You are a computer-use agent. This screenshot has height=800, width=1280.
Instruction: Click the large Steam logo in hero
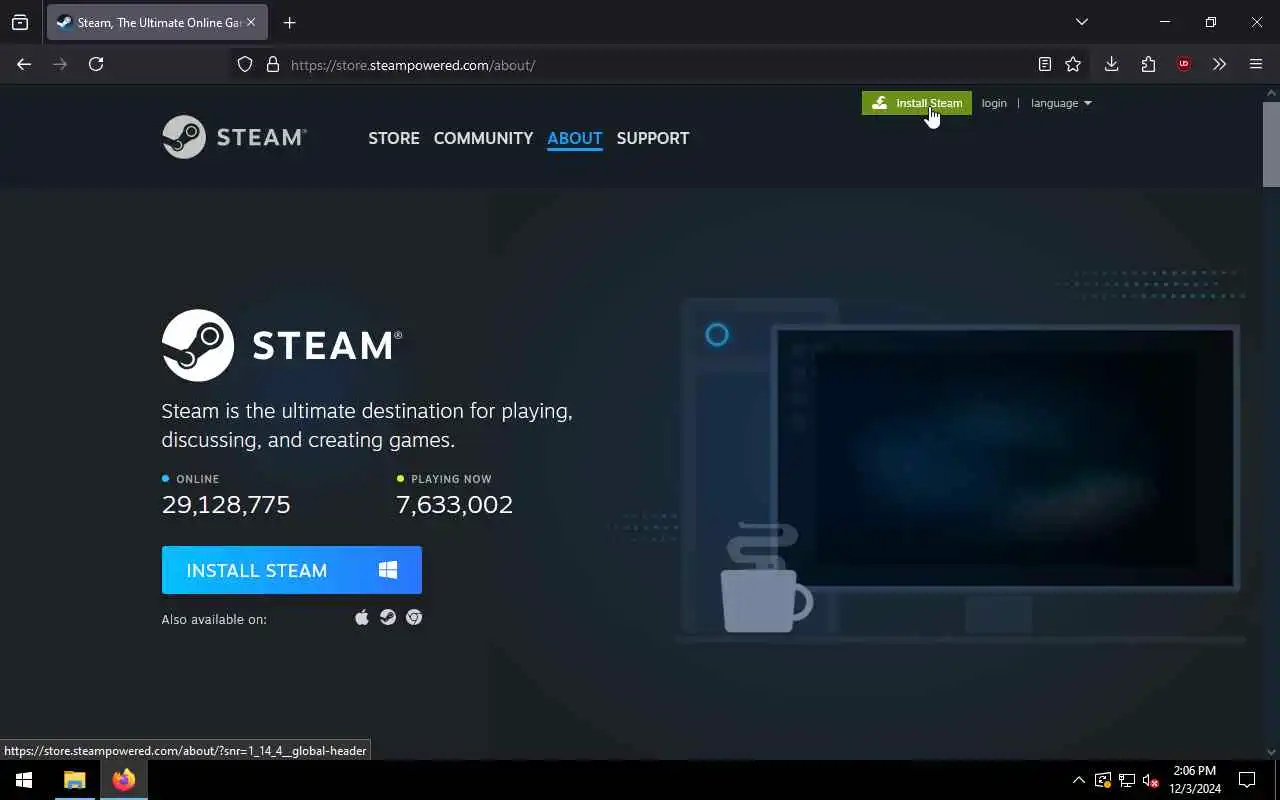(x=282, y=345)
